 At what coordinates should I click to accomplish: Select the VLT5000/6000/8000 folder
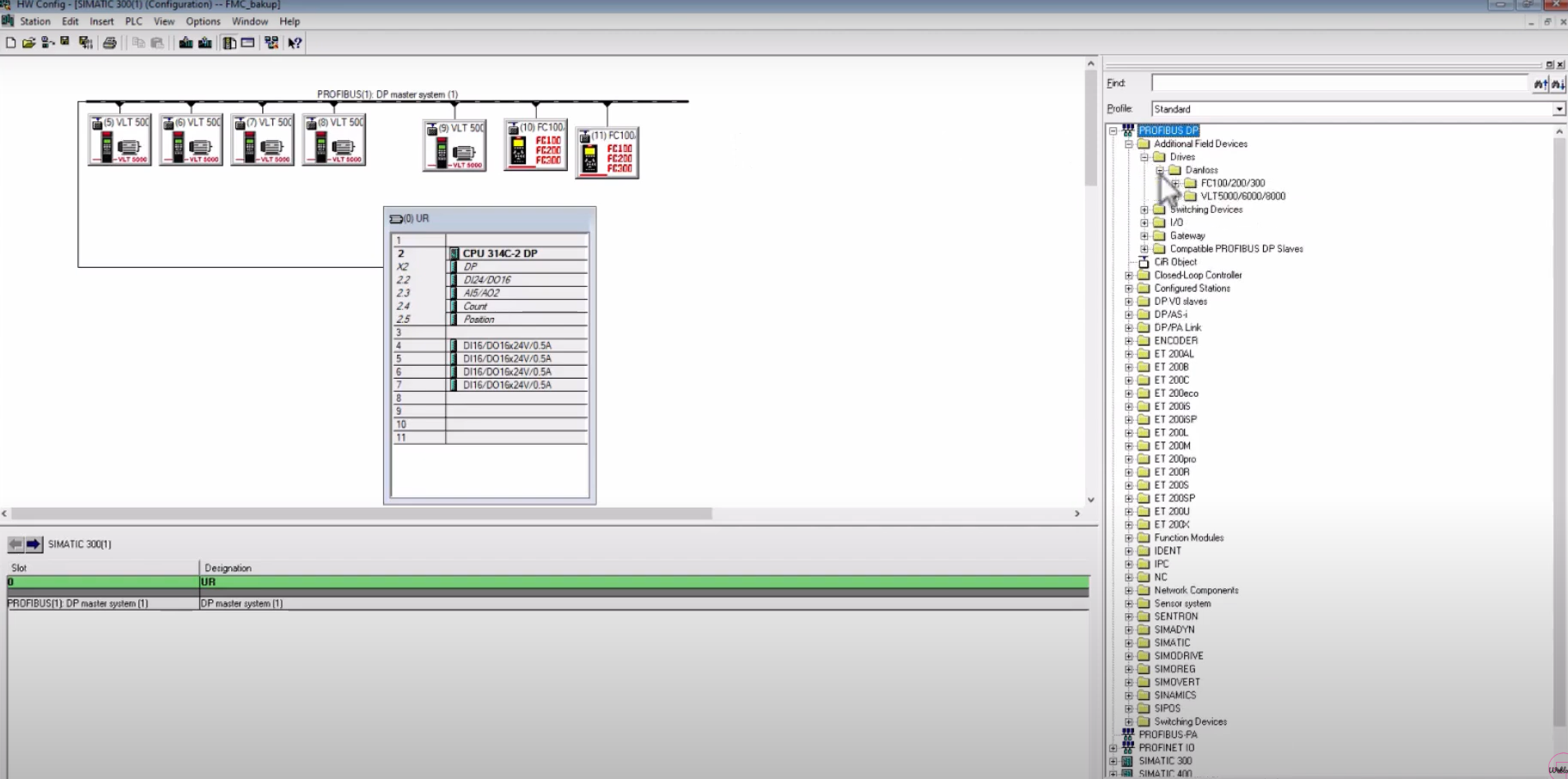click(x=1242, y=197)
